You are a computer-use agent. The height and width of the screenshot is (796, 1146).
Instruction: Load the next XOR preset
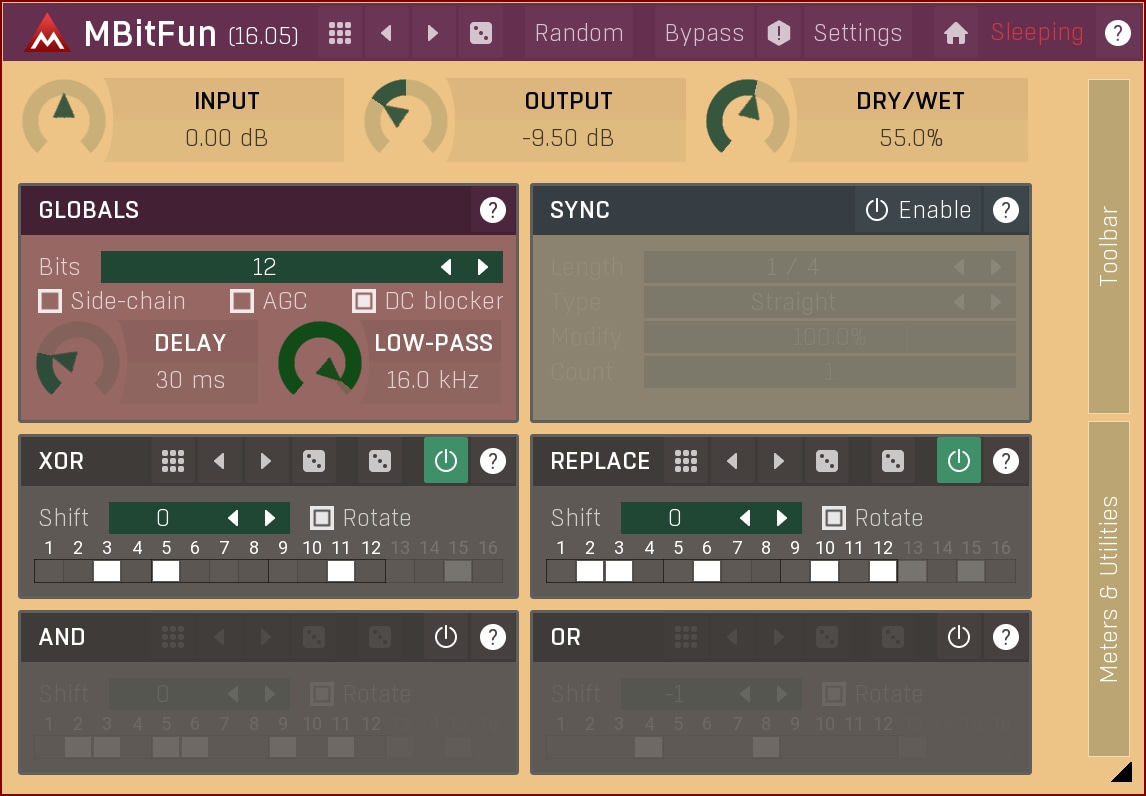point(265,461)
